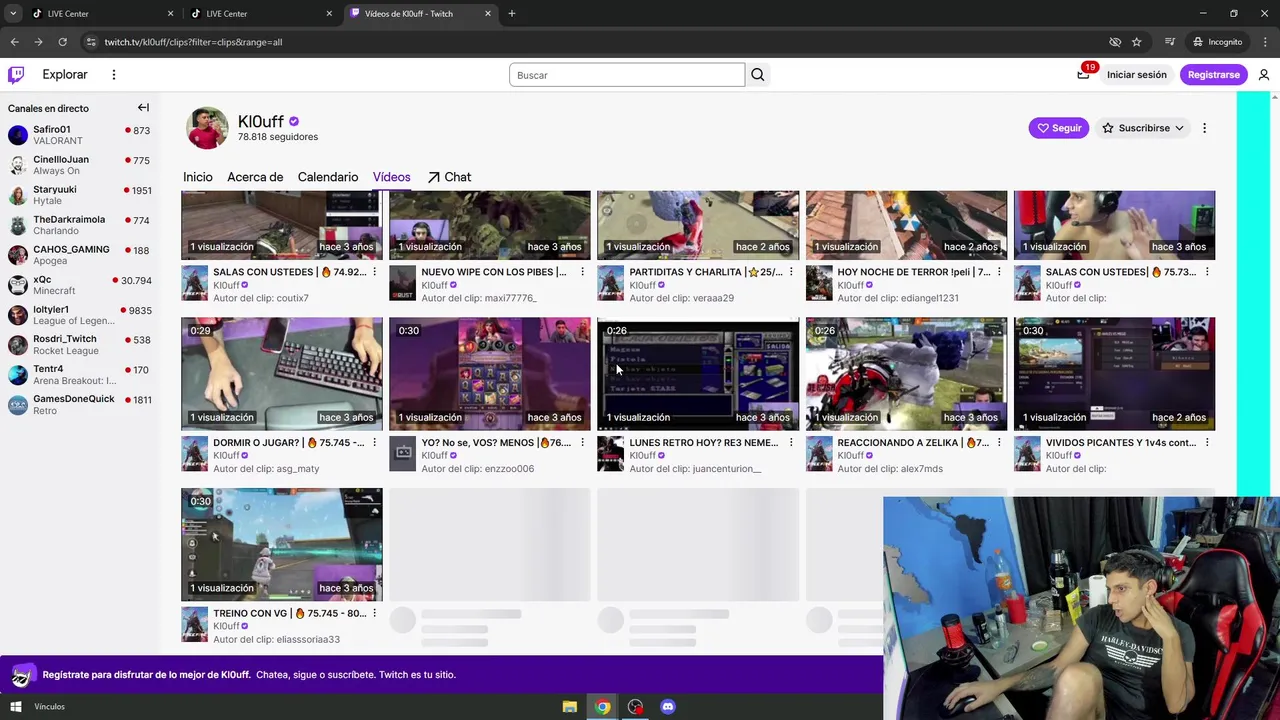Click the Explorar link
Screen dimensions: 1280x720
pyautogui.click(x=65, y=75)
